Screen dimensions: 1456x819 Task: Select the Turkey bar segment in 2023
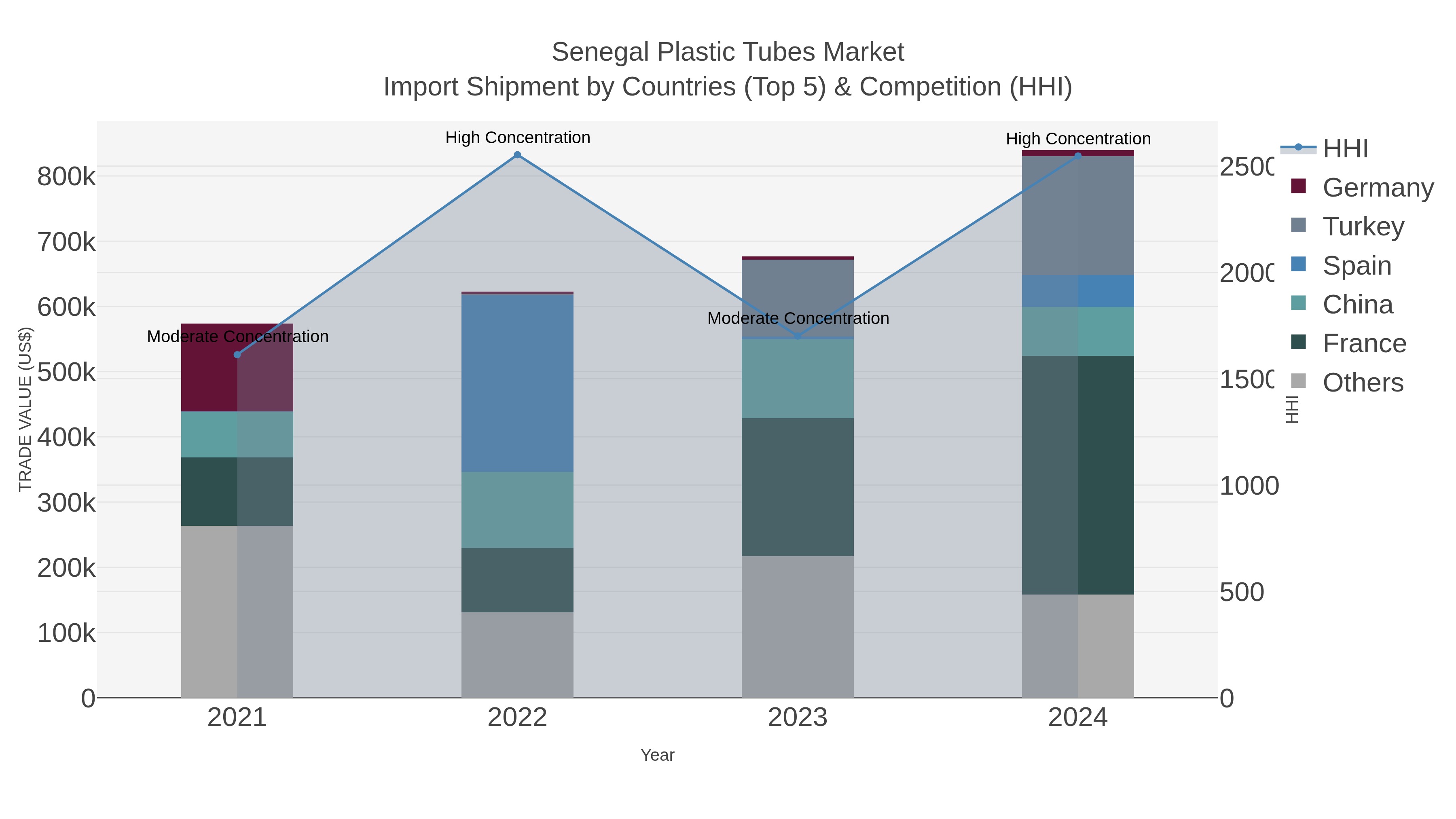coord(798,298)
